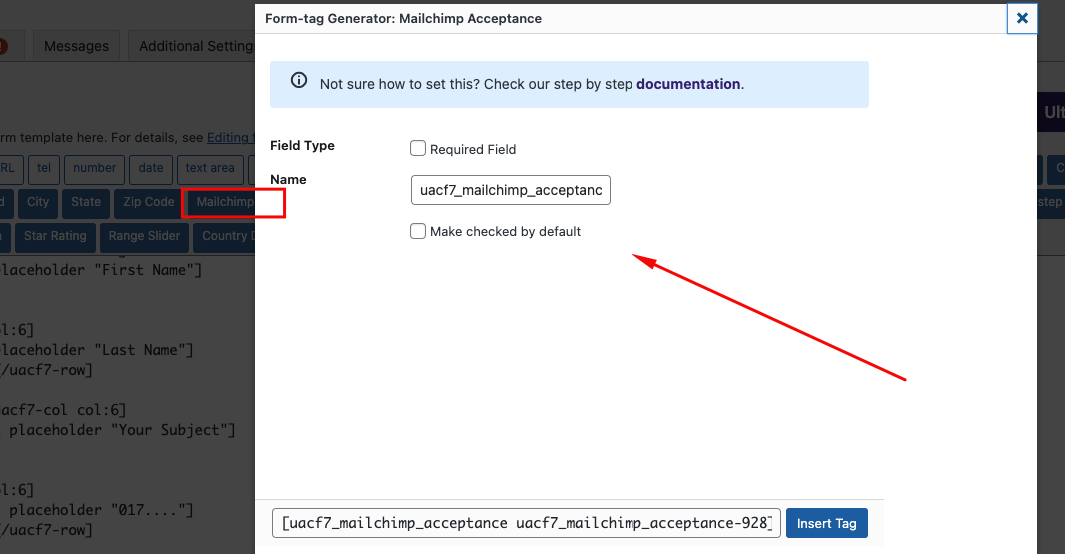Insert a date field tag
This screenshot has width=1065, height=554.
point(151,168)
